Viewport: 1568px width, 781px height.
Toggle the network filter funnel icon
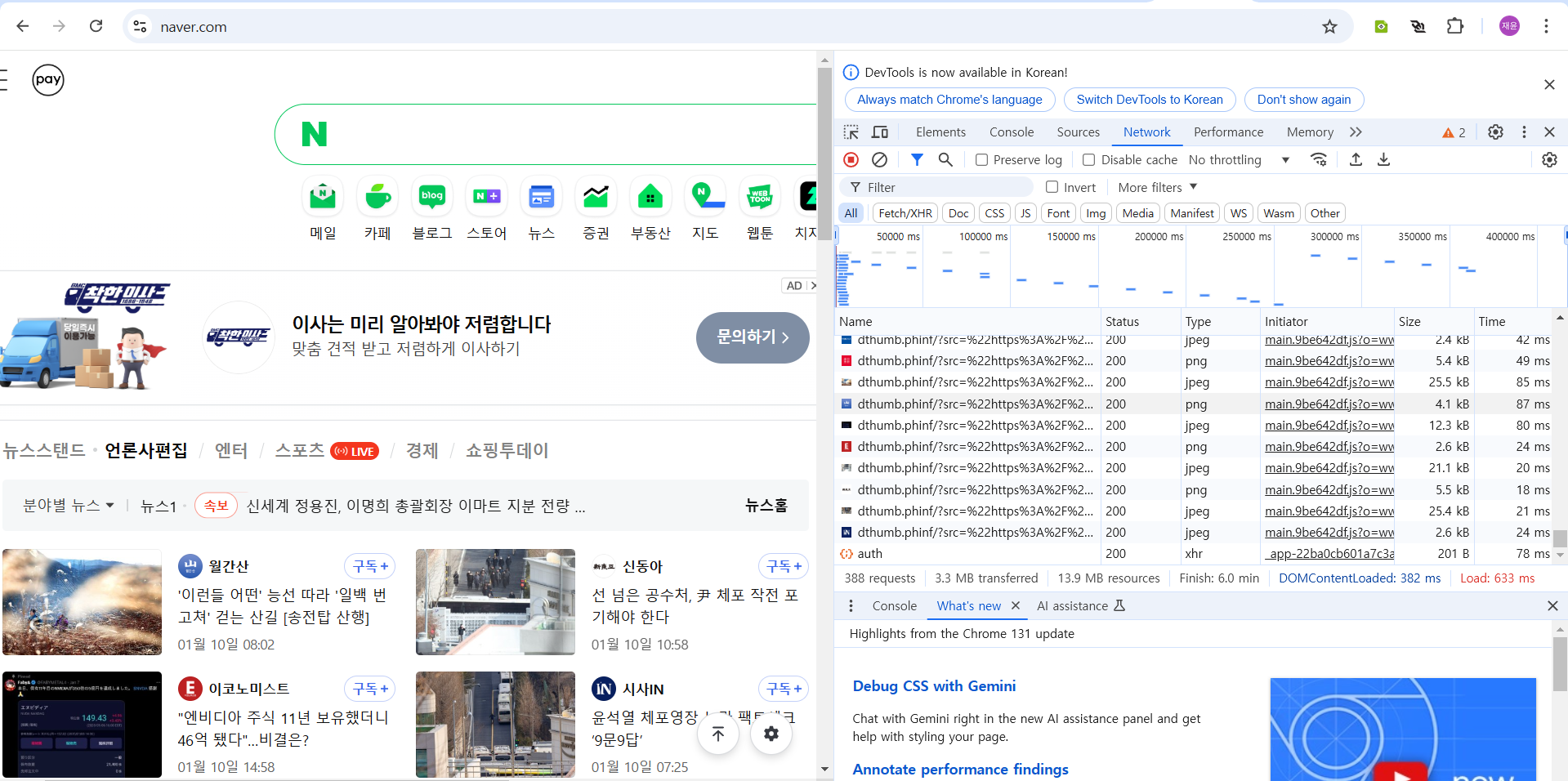[917, 160]
